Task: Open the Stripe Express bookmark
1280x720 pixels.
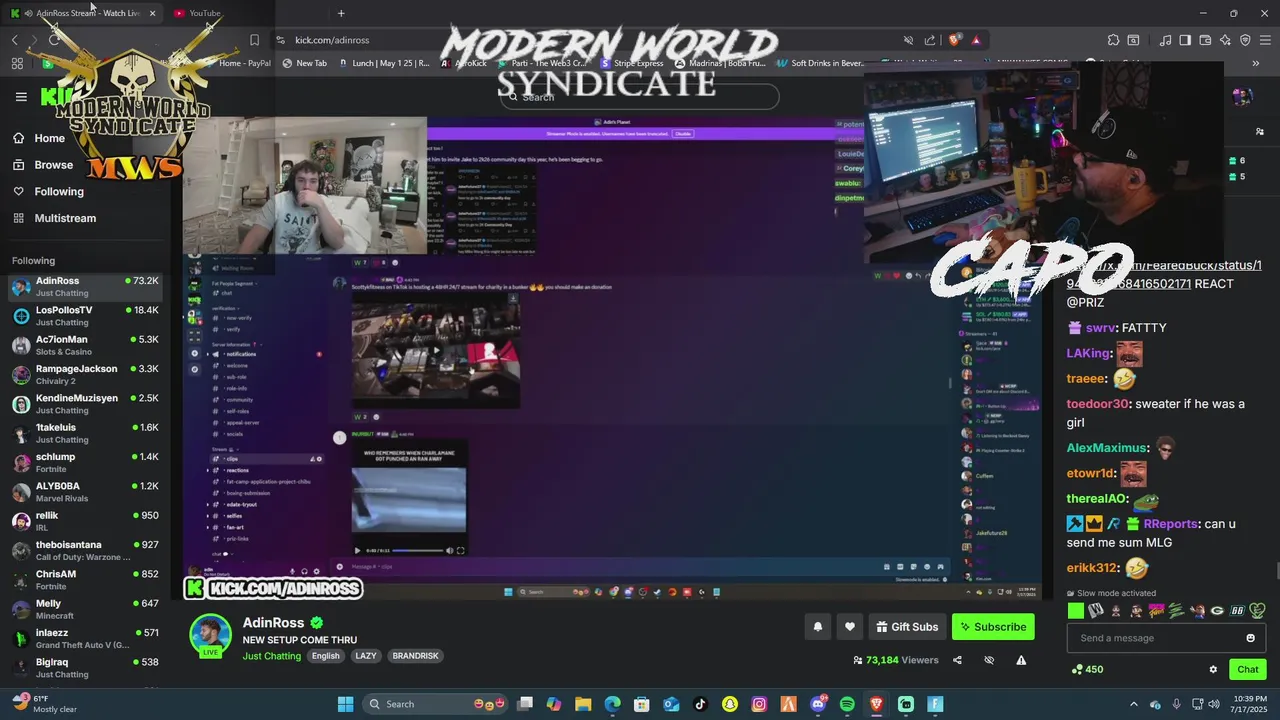Action: pyautogui.click(x=631, y=63)
